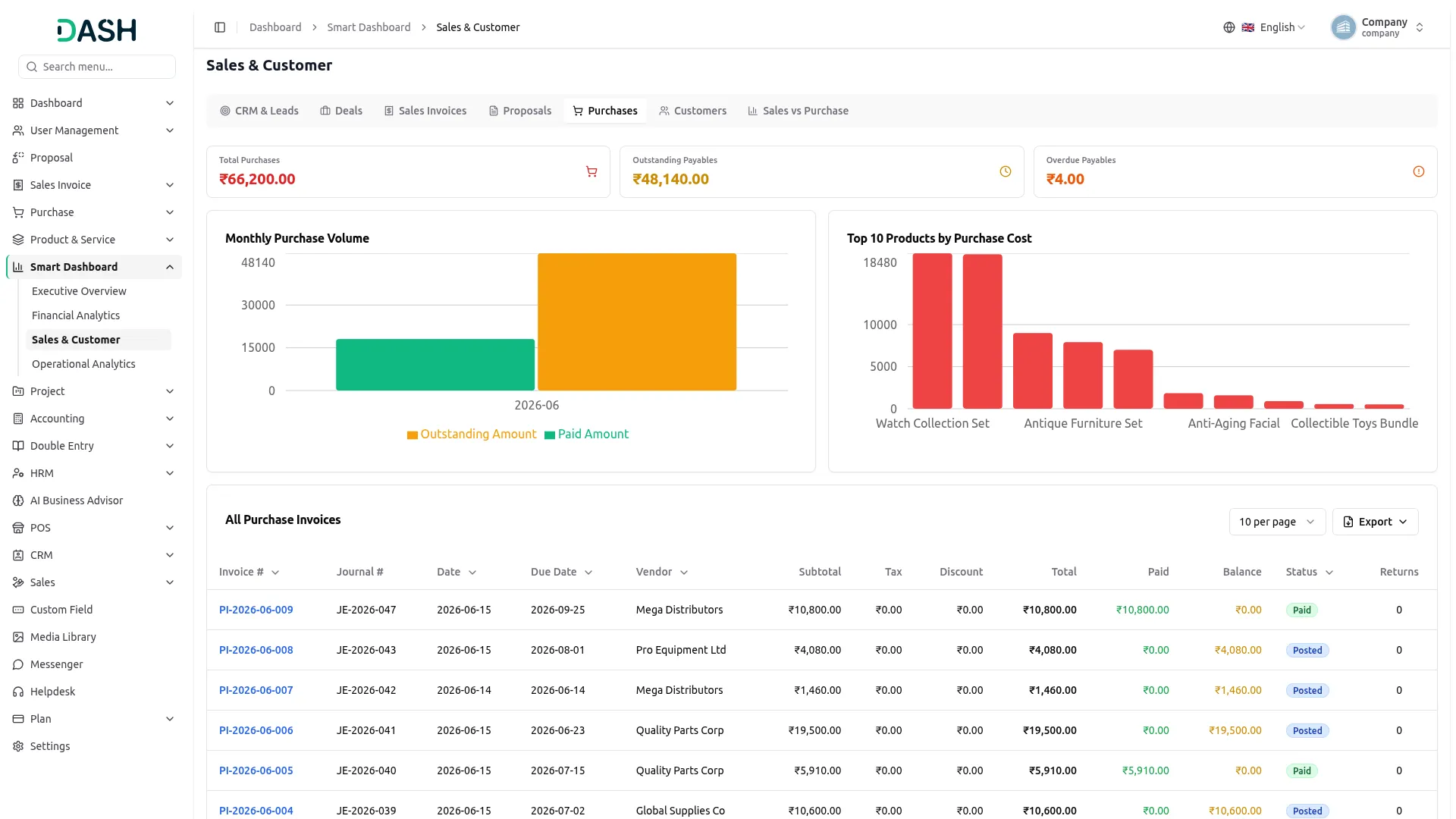Sort by Invoice # column header
1456x819 pixels.
(x=249, y=572)
